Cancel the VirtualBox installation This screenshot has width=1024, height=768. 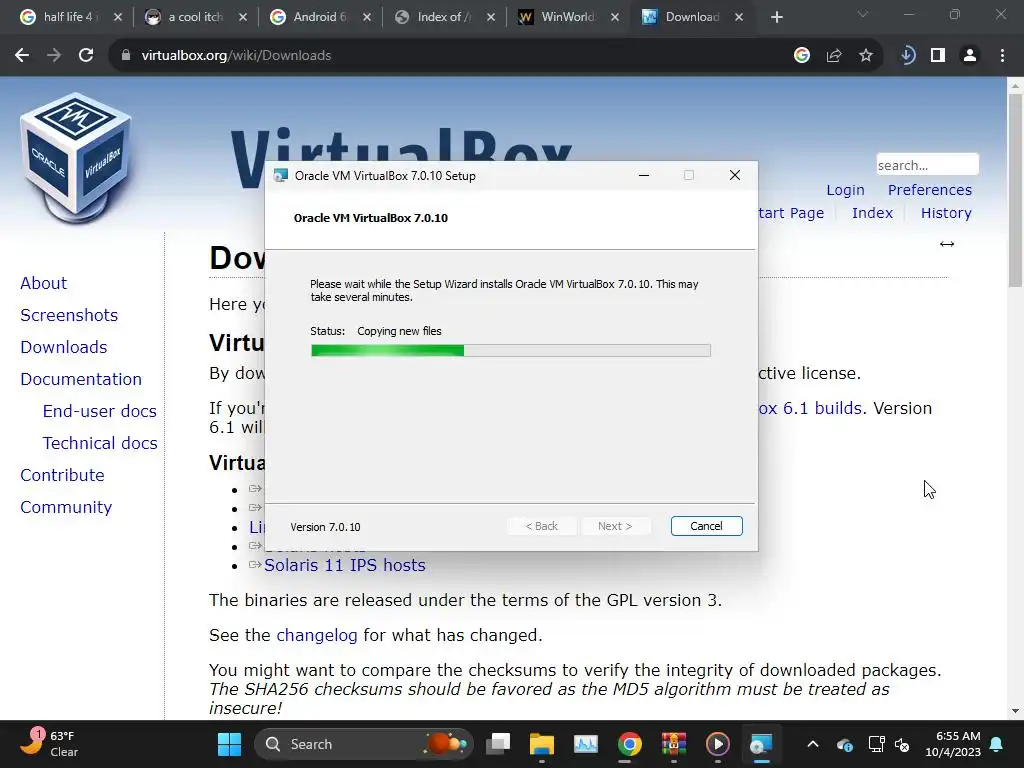coord(706,526)
